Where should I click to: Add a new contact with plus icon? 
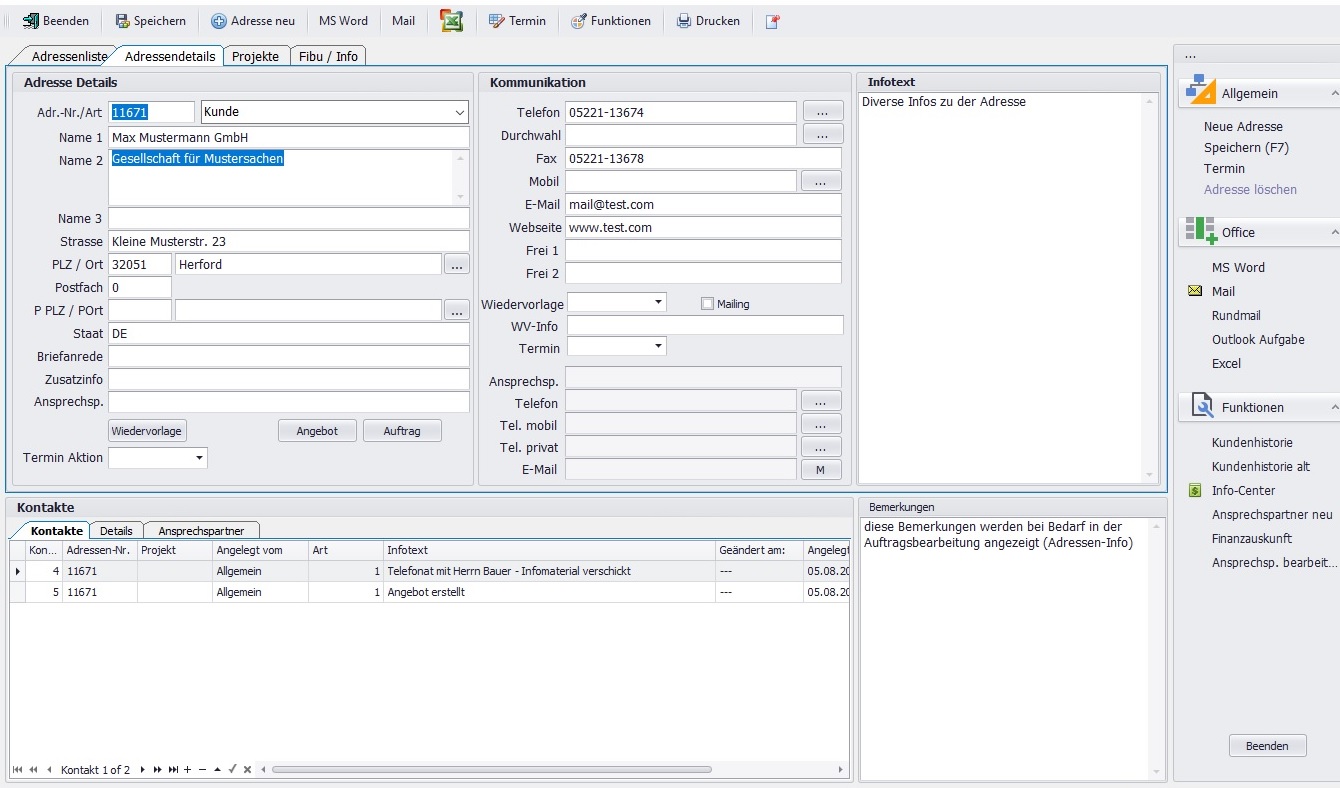point(187,770)
